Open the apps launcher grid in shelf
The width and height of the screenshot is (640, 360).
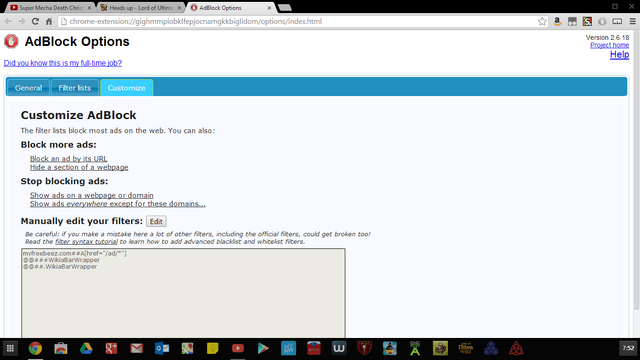tap(10, 349)
